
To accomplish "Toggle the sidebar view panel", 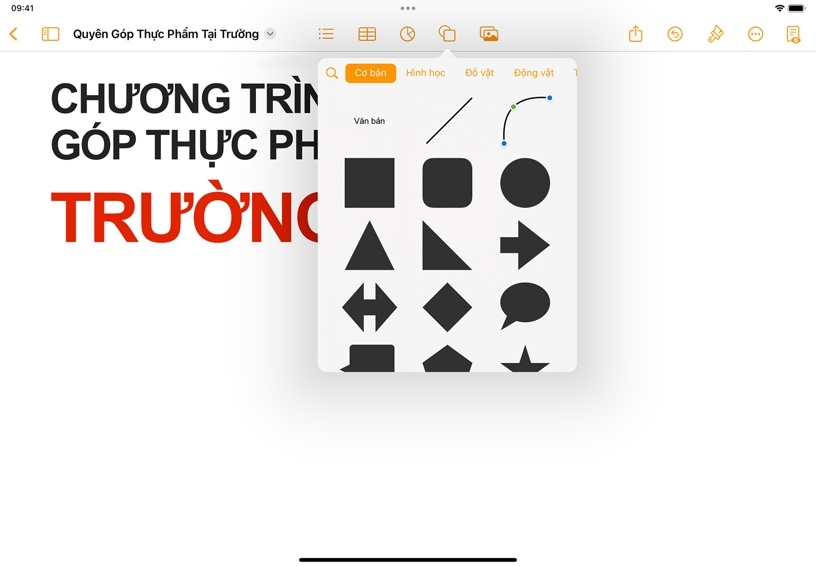I will coord(50,34).
